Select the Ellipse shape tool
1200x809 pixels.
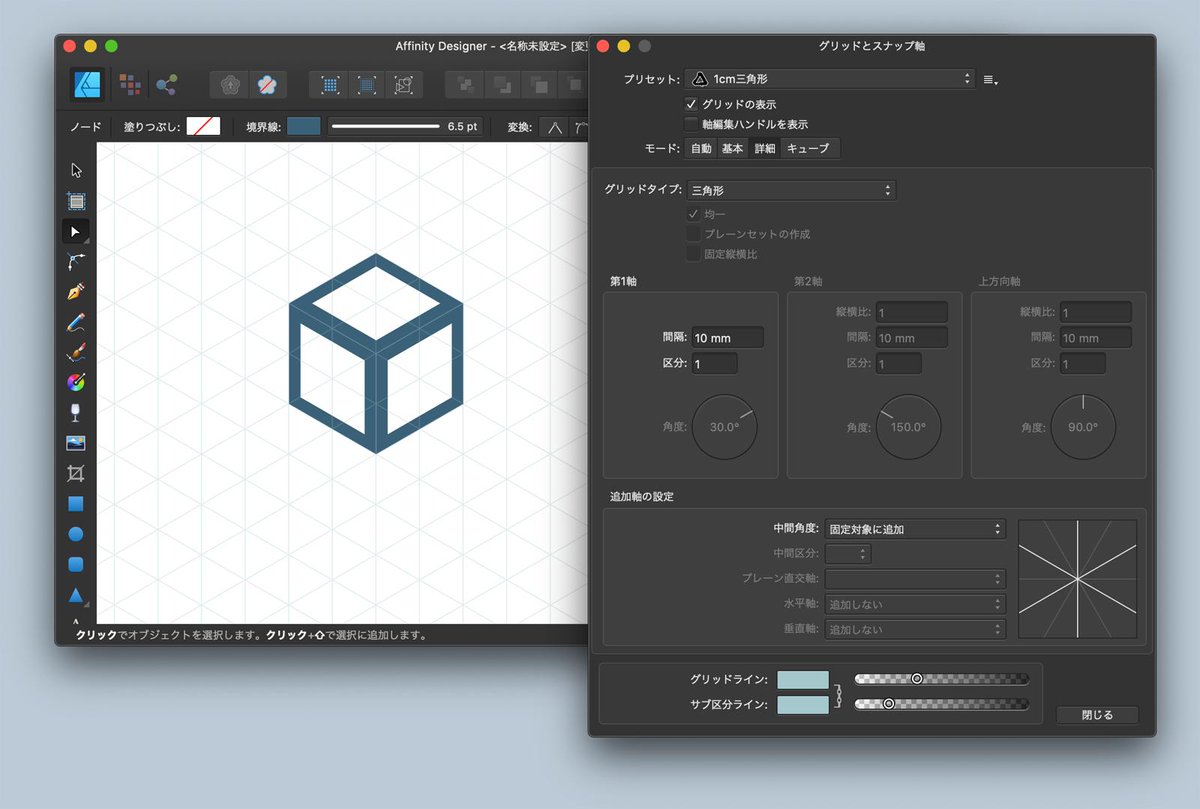pos(76,534)
